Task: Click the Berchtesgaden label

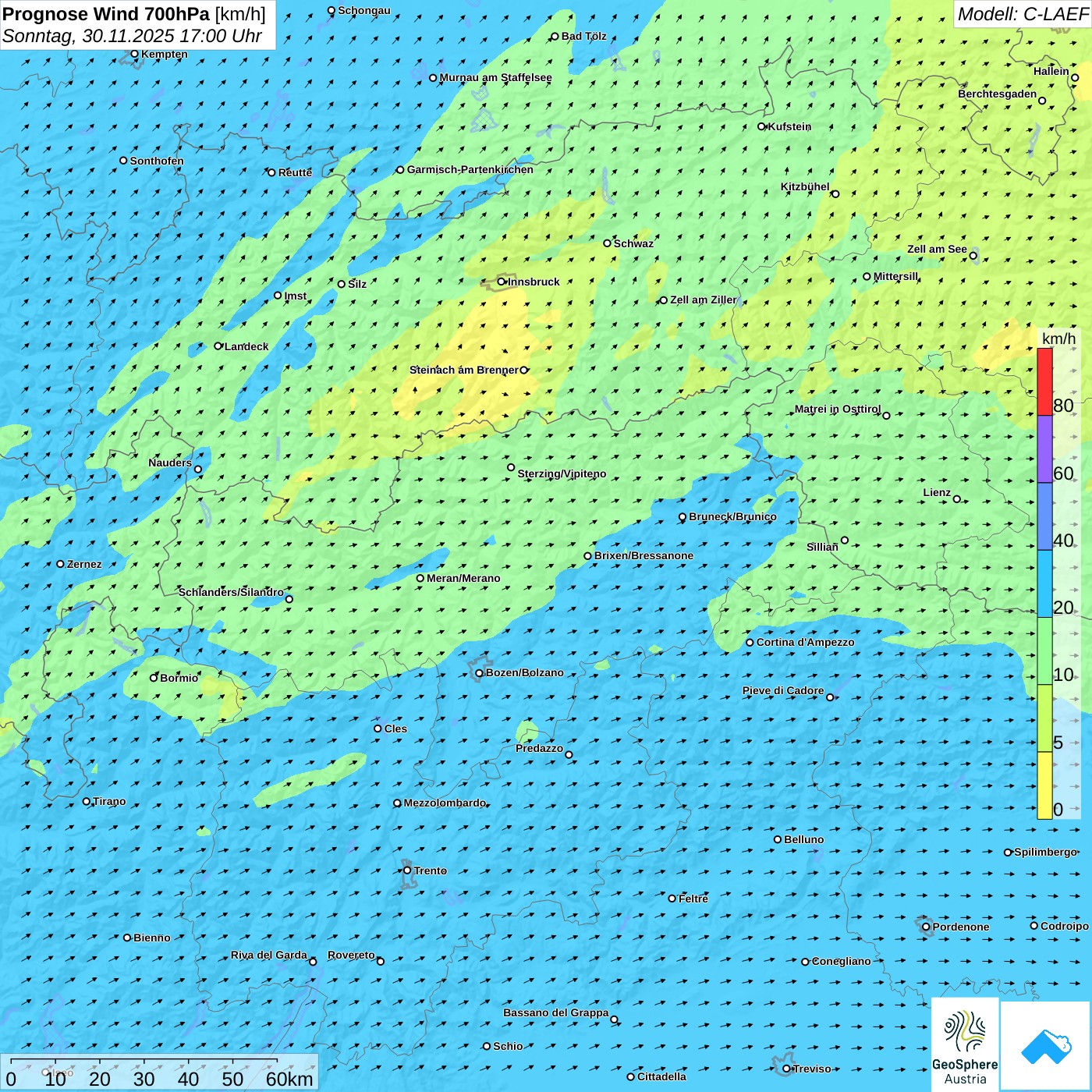Action: tap(998, 94)
